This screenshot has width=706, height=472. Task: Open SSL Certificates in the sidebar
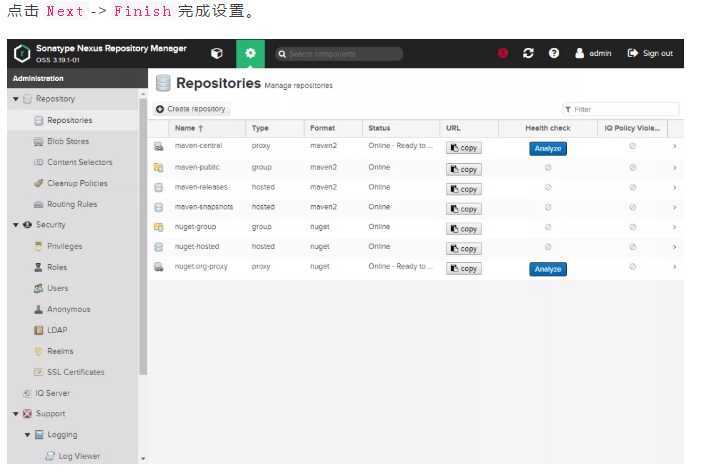pyautogui.click(x=76, y=372)
